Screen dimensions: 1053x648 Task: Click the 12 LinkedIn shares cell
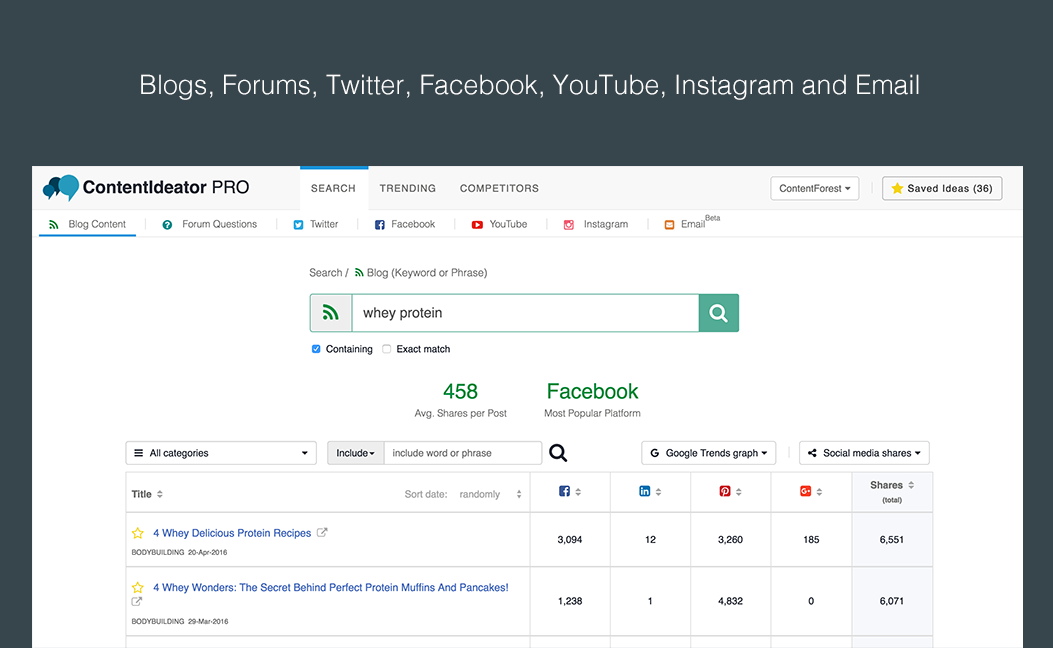[650, 539]
